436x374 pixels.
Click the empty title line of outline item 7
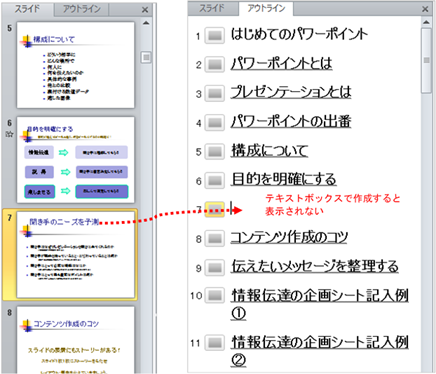pos(231,209)
